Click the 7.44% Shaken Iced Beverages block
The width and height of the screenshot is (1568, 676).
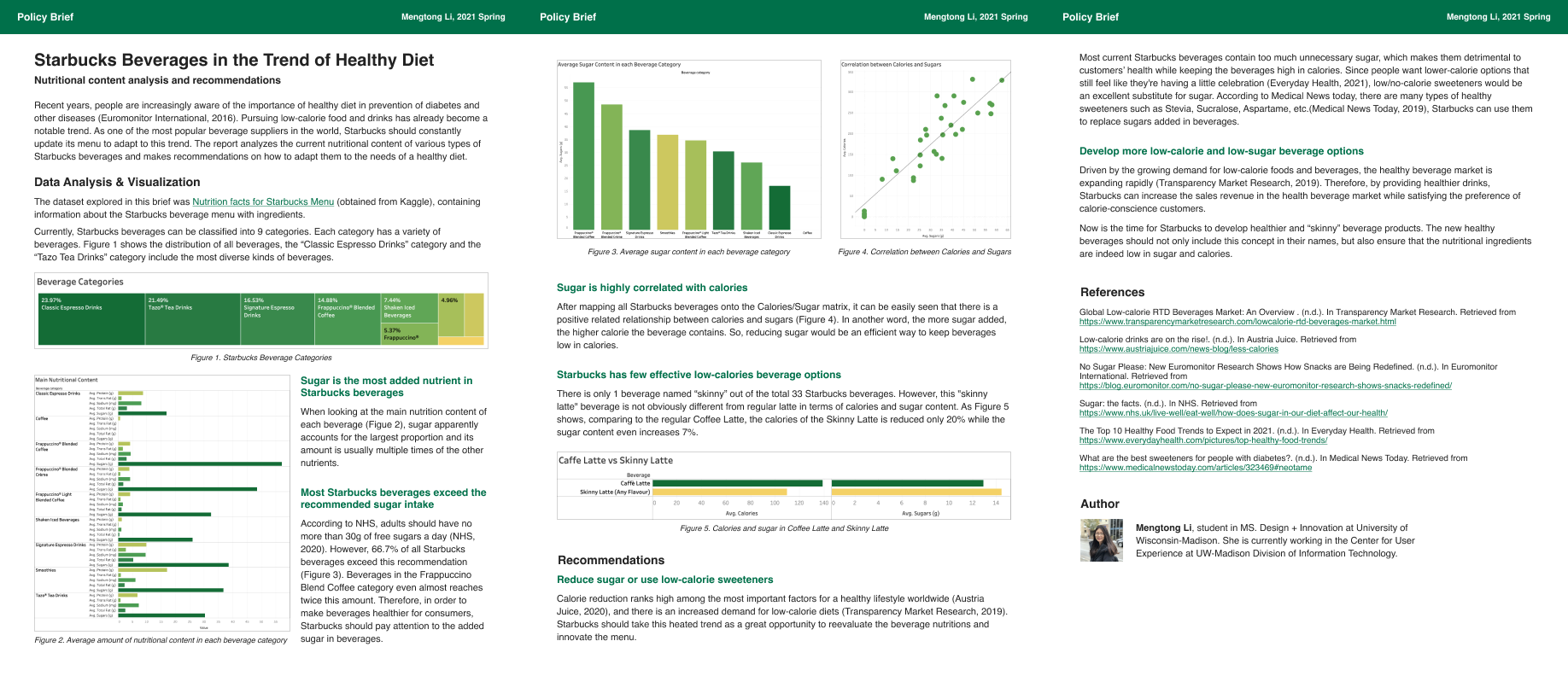point(408,308)
